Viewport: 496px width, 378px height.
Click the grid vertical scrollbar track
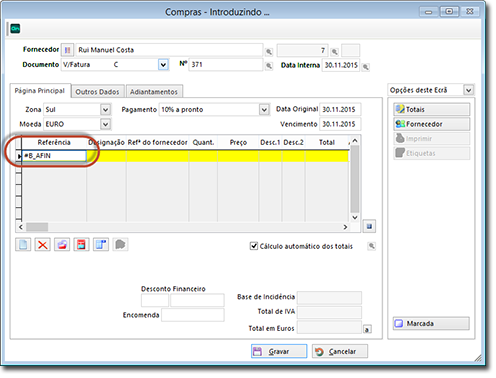tap(355, 179)
